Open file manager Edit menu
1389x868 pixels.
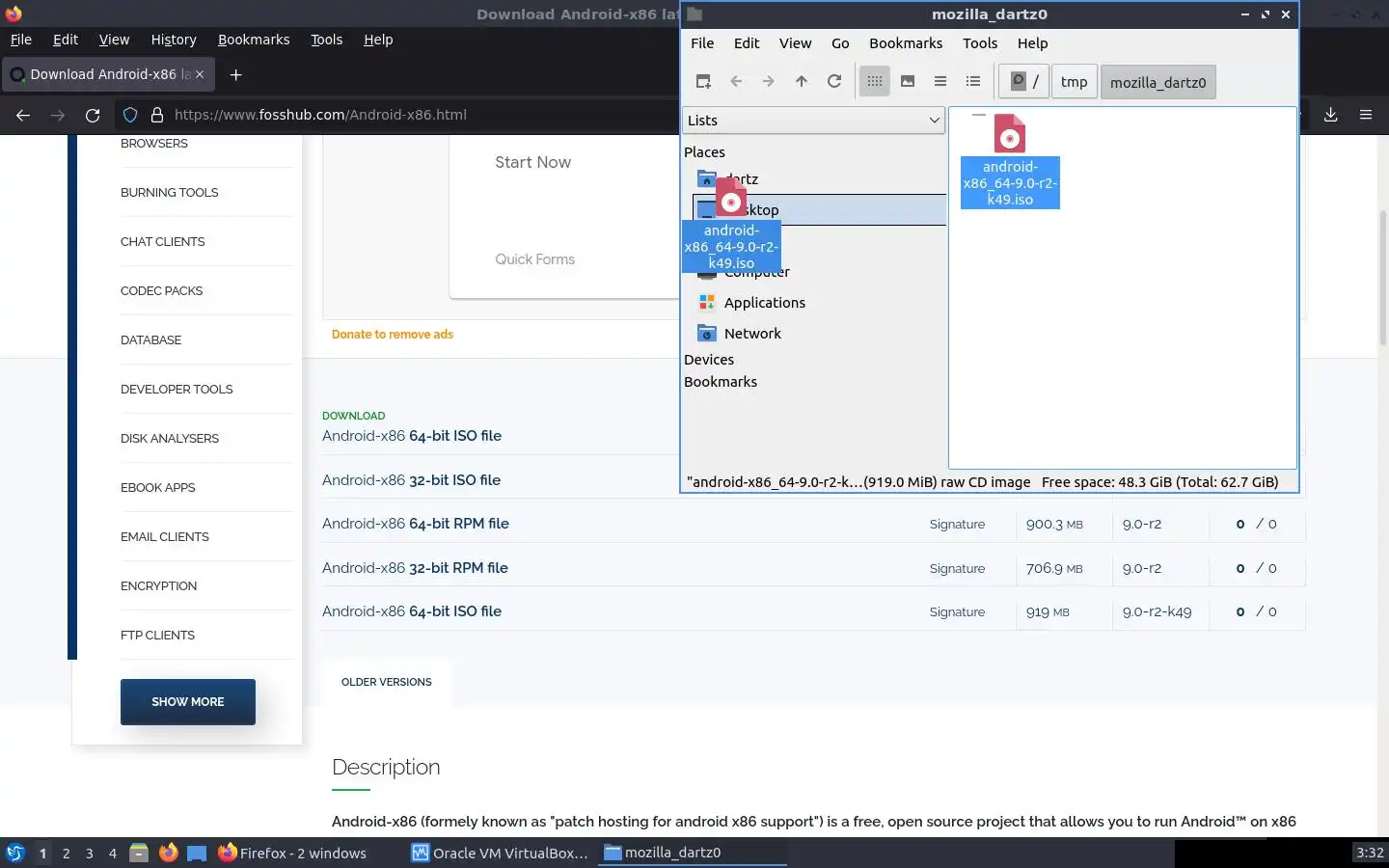click(747, 43)
